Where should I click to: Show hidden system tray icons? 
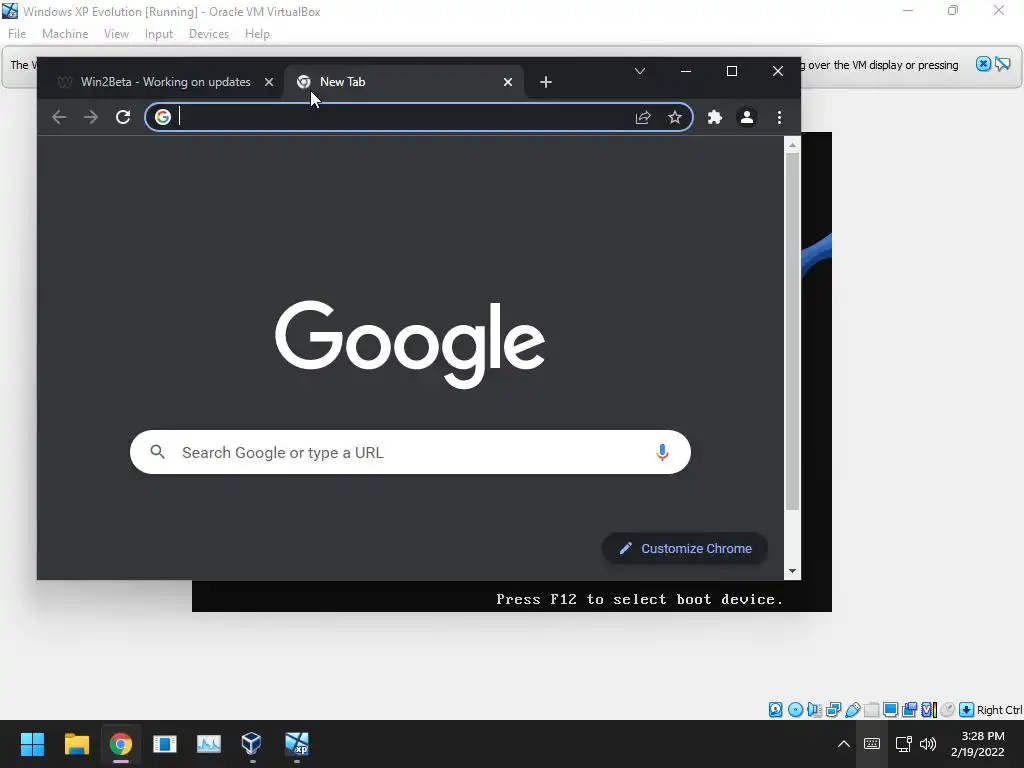point(844,744)
